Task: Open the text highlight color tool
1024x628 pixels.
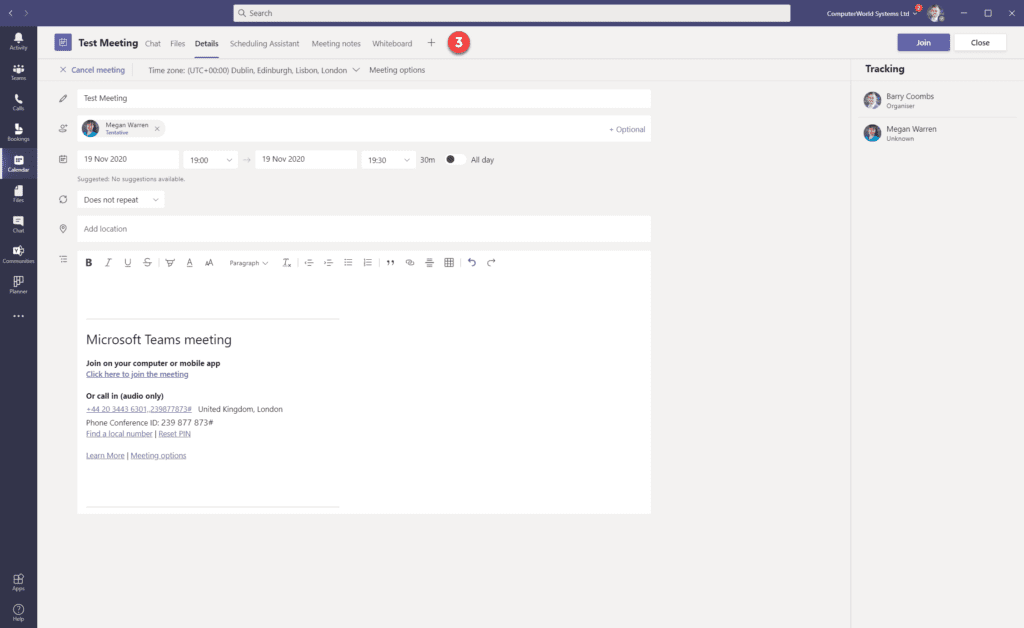Action: click(x=170, y=262)
